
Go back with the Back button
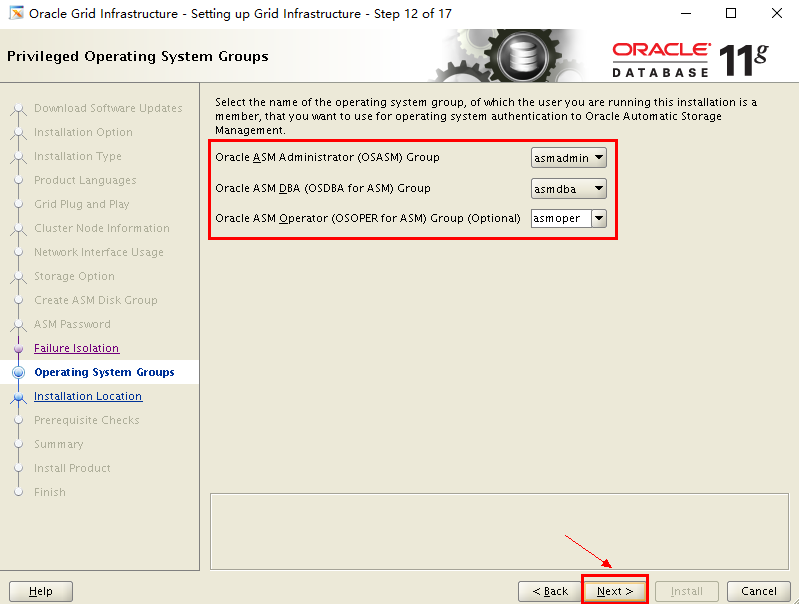tap(550, 591)
